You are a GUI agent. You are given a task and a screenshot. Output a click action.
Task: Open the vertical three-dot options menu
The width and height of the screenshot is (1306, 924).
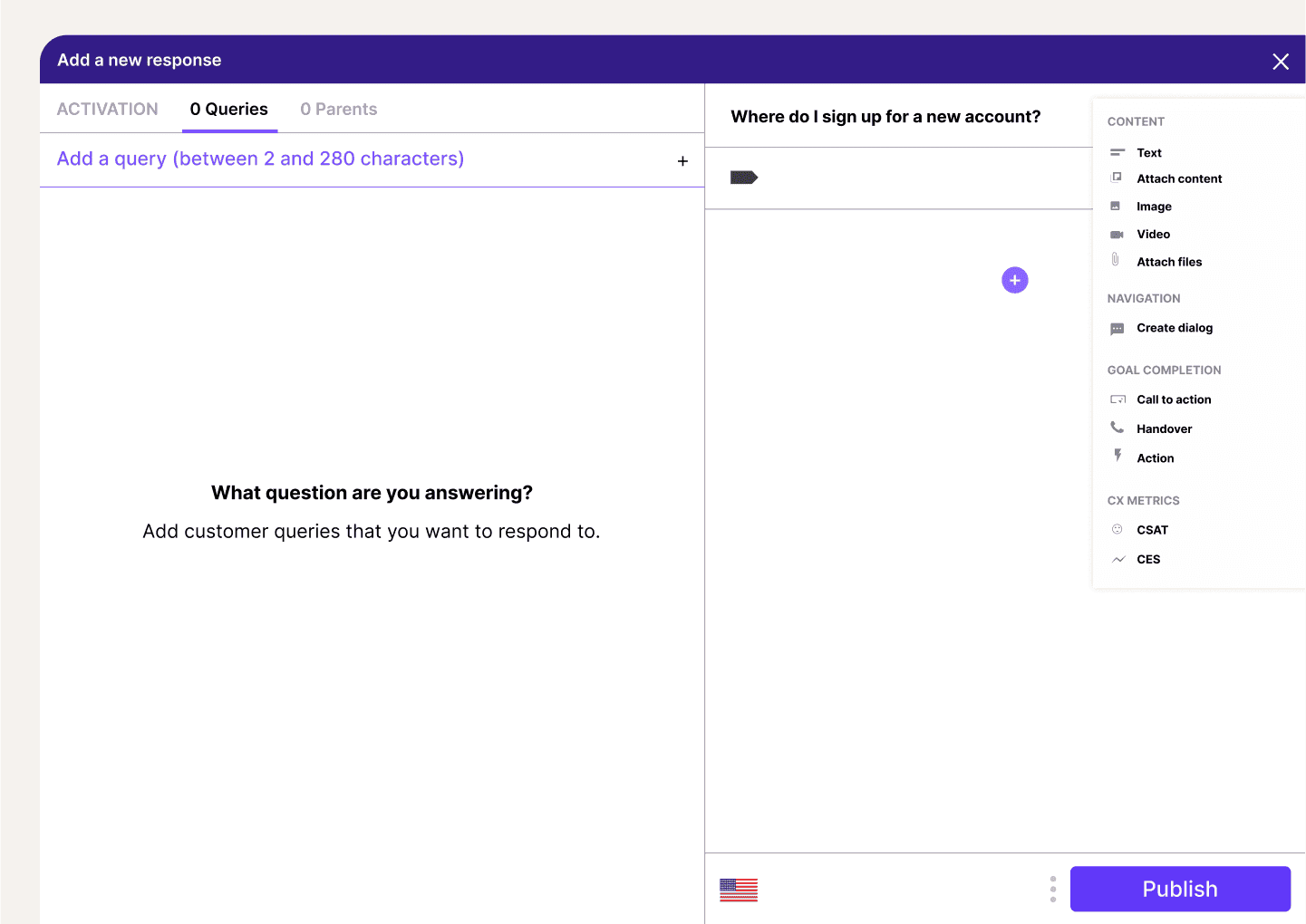[x=1052, y=890]
